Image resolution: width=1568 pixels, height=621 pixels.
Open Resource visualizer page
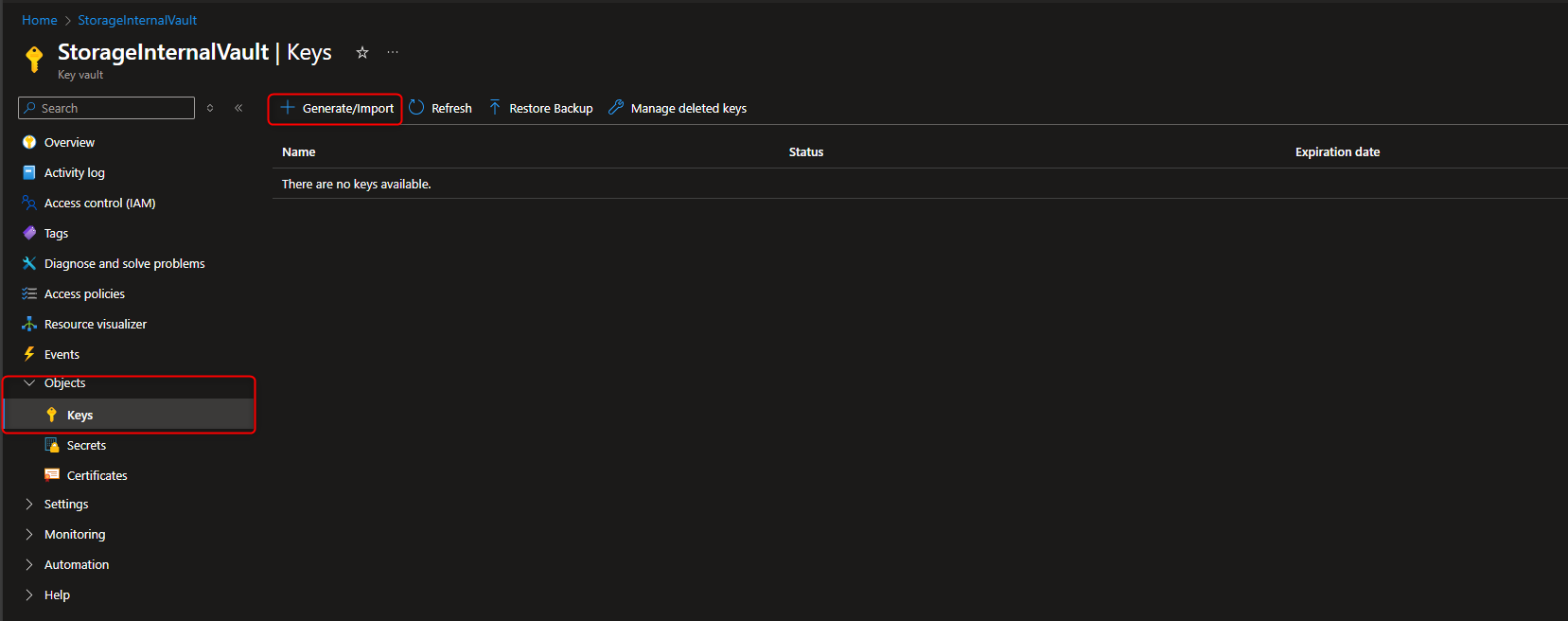tap(96, 324)
